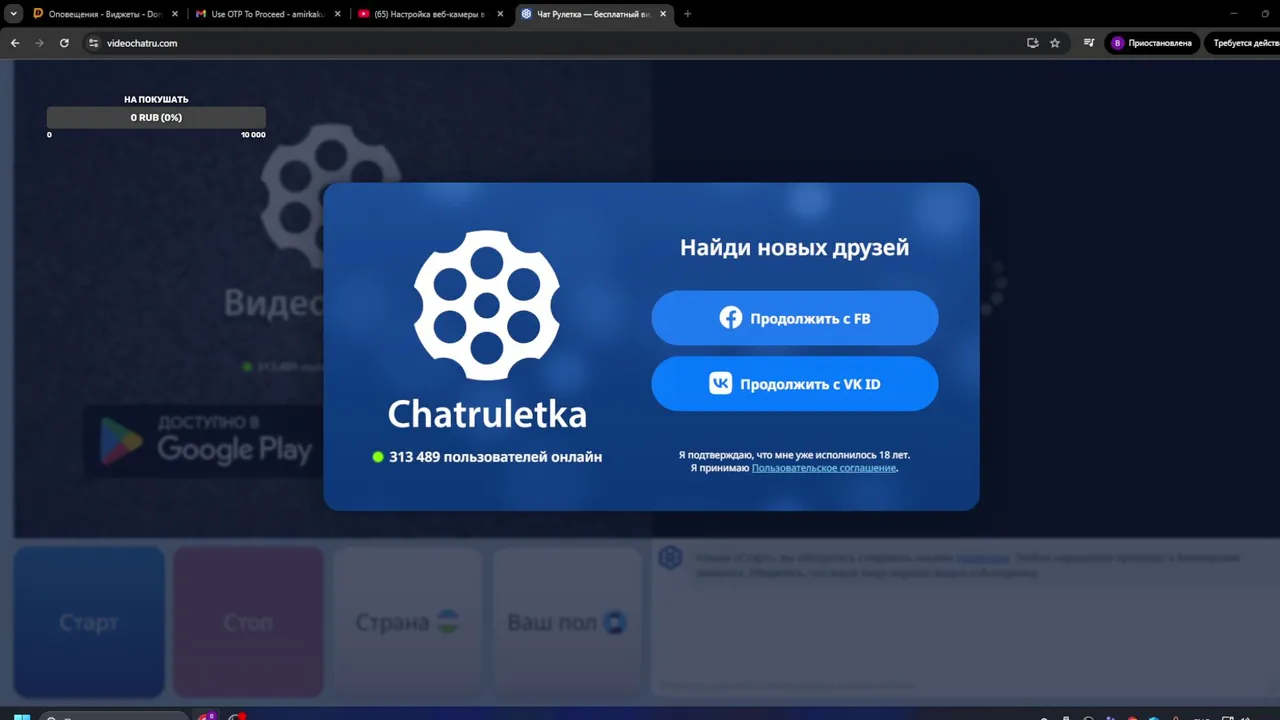This screenshot has height=720, width=1280.
Task: Open a new browser tab
Action: [687, 14]
